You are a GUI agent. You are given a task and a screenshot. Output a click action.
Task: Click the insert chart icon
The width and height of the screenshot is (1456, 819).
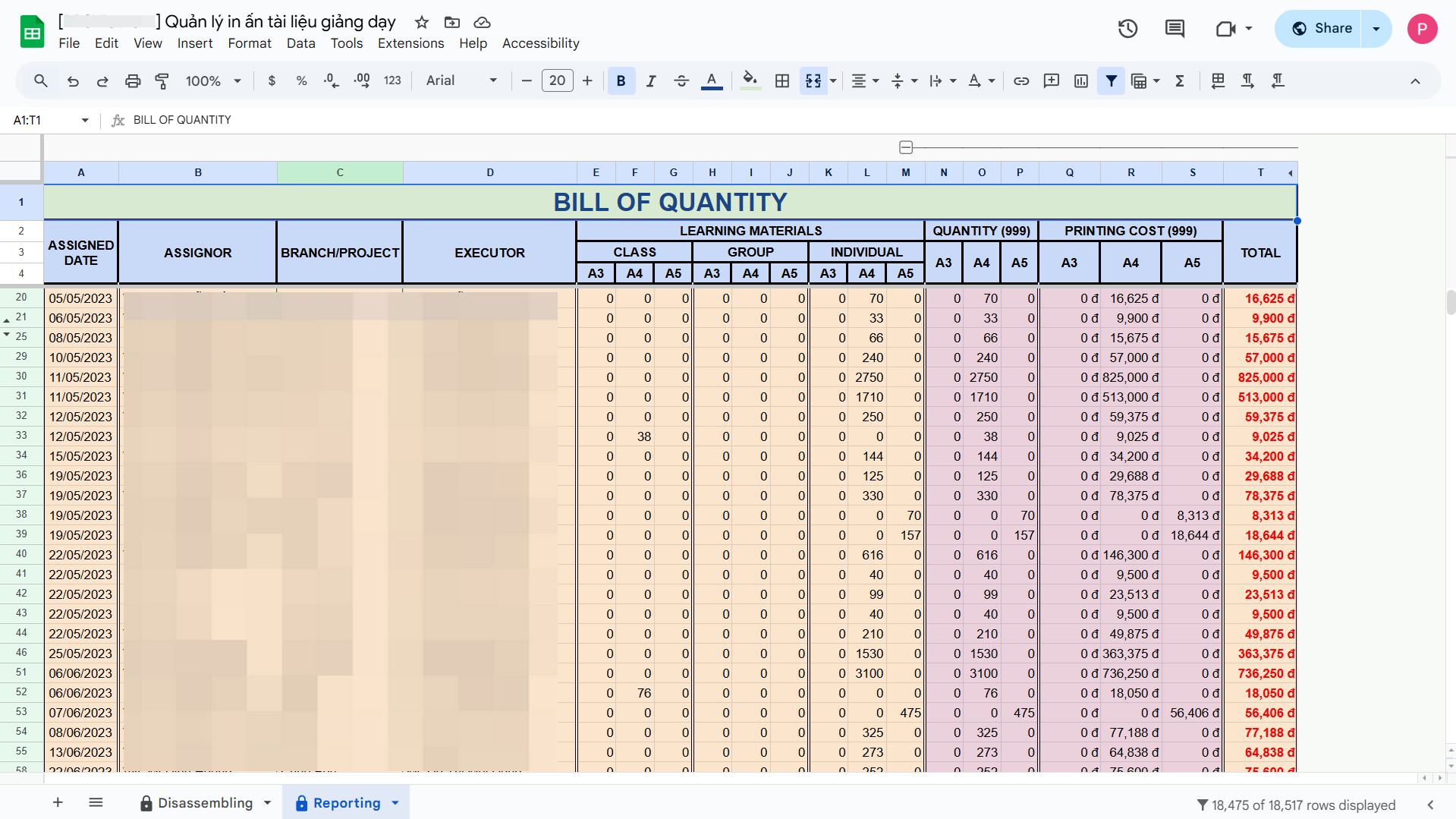click(1081, 81)
